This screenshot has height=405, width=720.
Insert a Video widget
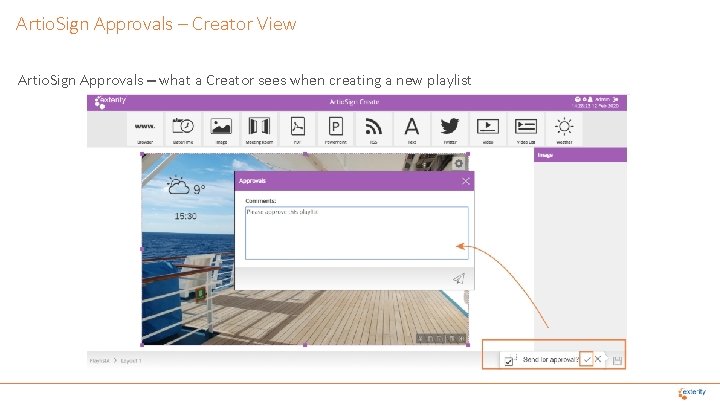coord(488,129)
